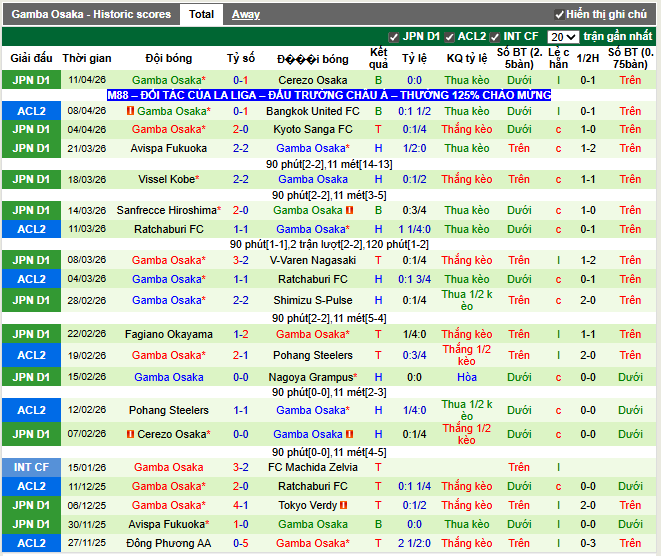
Task: Click the JPN D1 league badge for 11/04/26
Action: coord(31,80)
